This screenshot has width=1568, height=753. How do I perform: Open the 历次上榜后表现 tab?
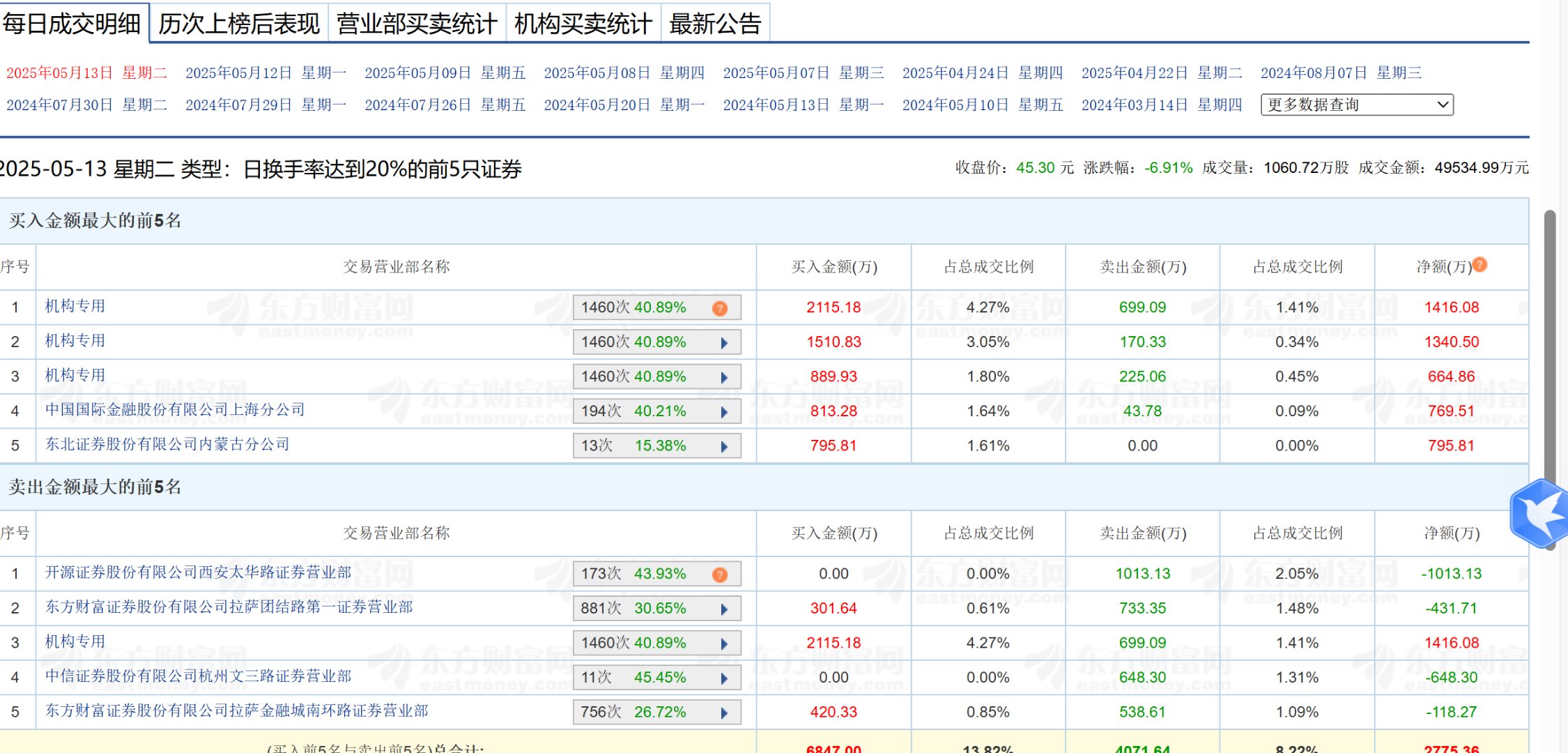[x=240, y=22]
